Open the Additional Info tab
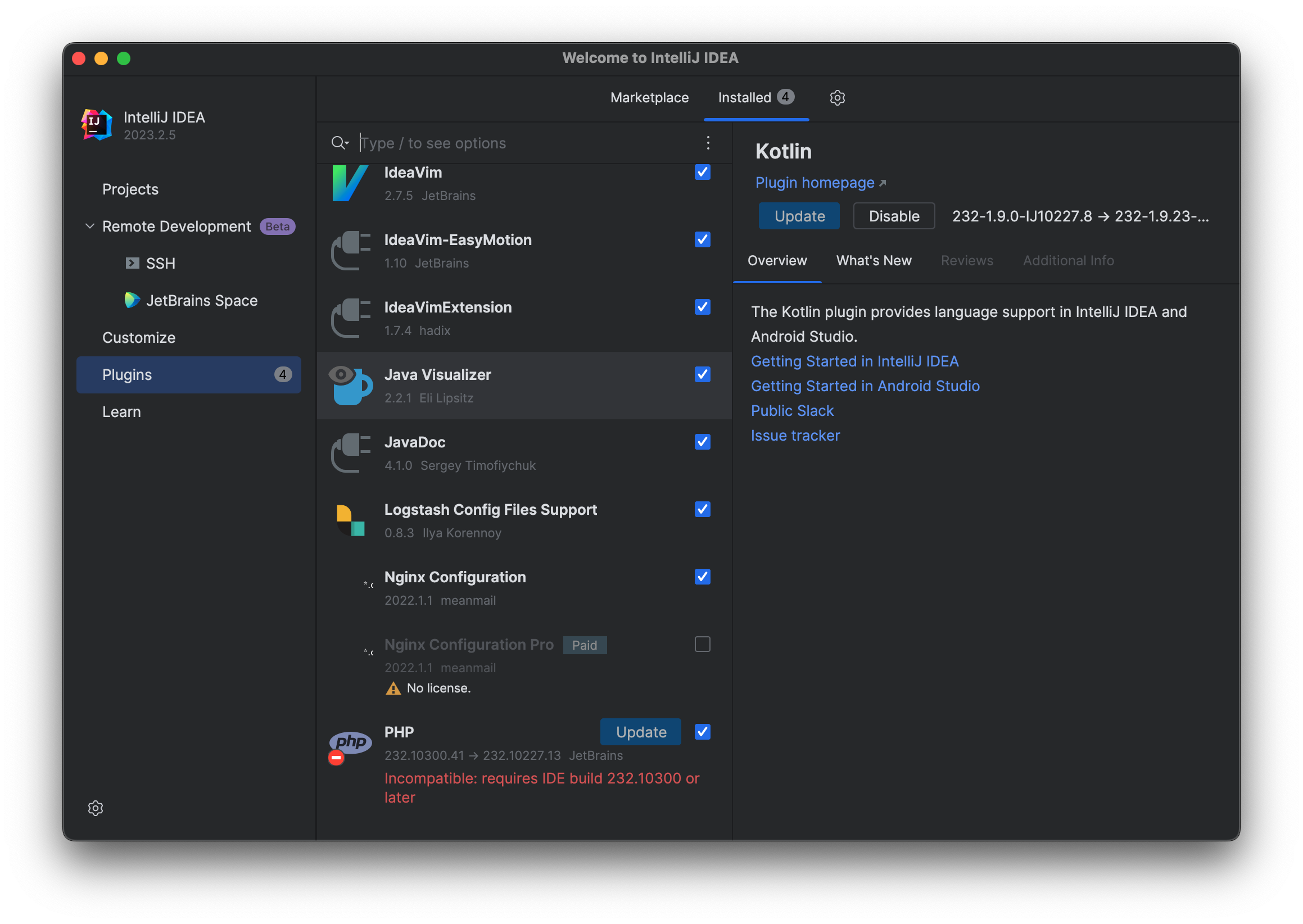Screen dimensions: 1303x924 [1068, 261]
